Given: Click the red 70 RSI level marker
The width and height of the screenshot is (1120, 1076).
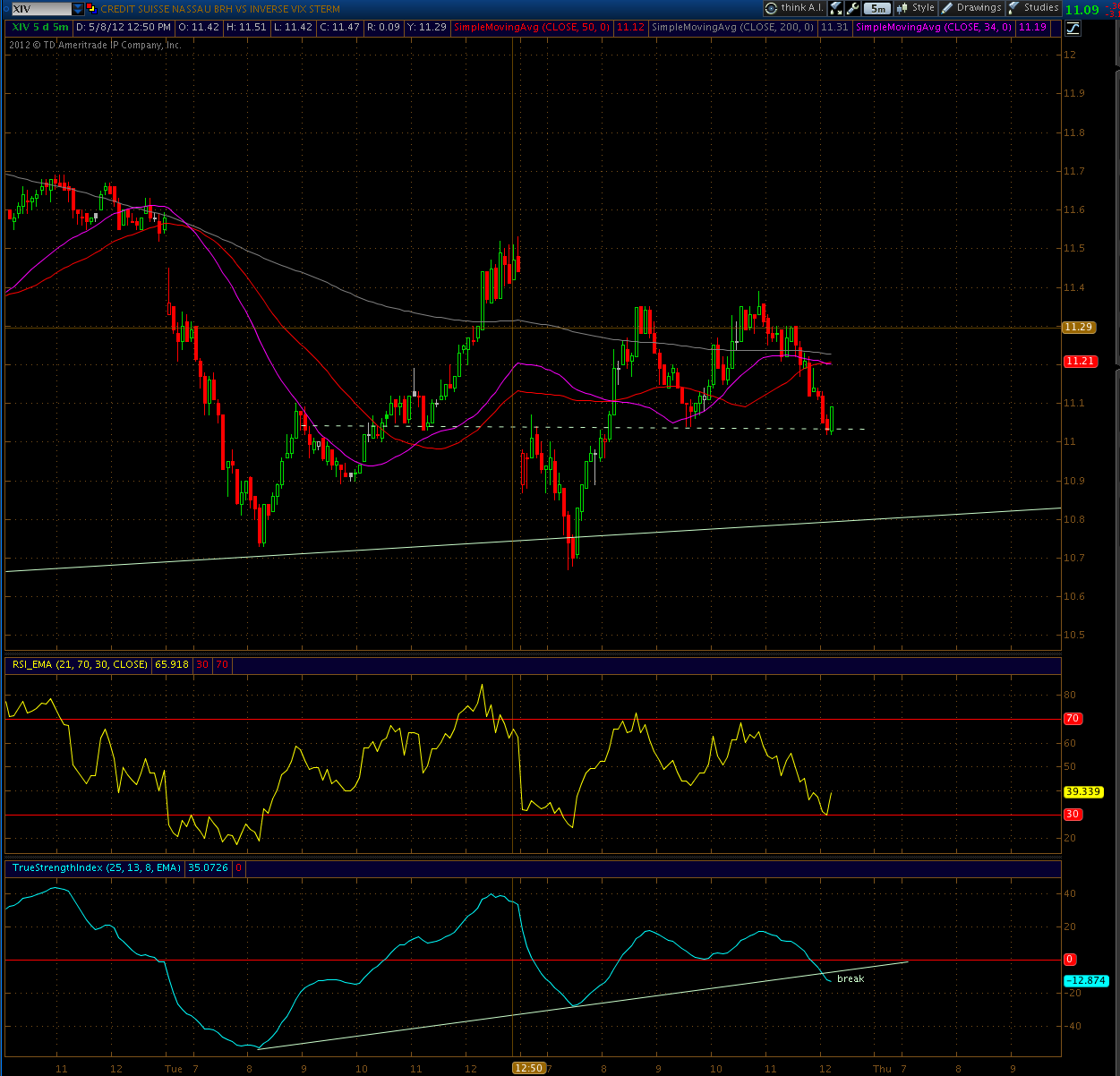Looking at the screenshot, I should [x=1072, y=718].
